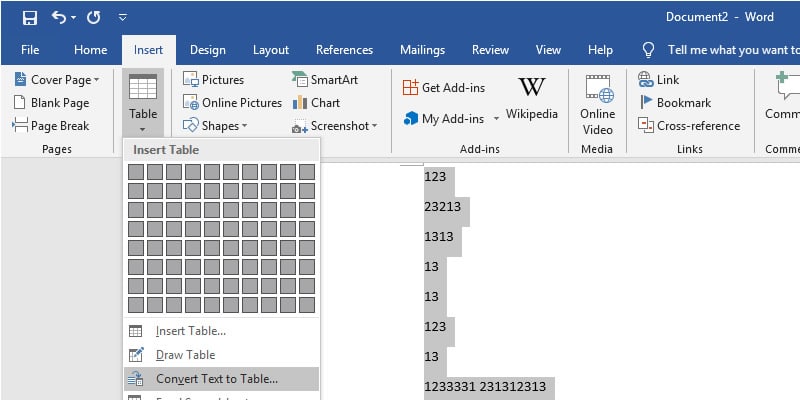Click the Tell me what you want search box
Screen dimensions: 800x400
pos(733,50)
